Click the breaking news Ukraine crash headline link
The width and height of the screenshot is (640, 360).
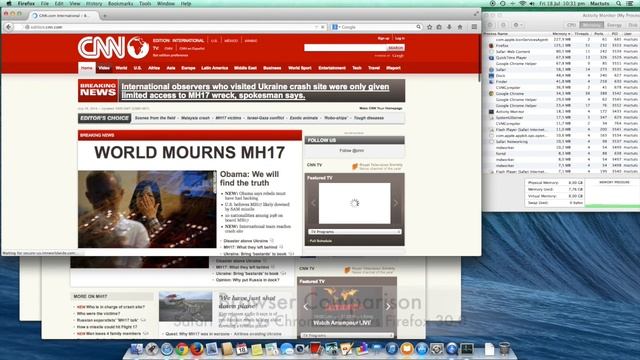point(255,91)
